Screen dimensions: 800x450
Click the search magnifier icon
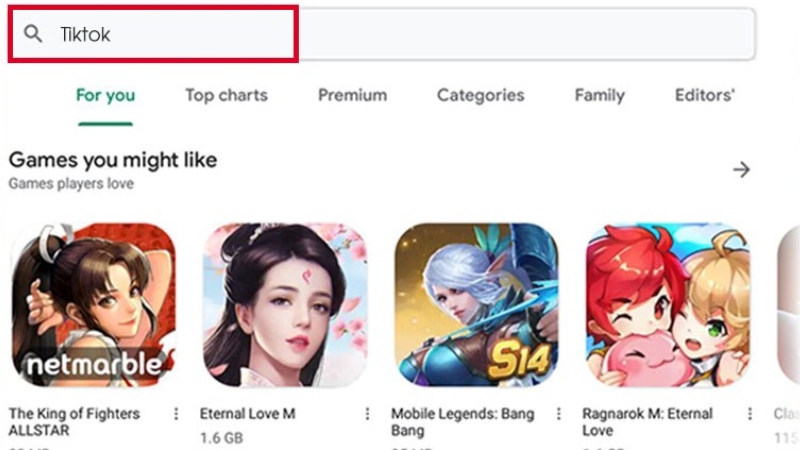tap(34, 35)
